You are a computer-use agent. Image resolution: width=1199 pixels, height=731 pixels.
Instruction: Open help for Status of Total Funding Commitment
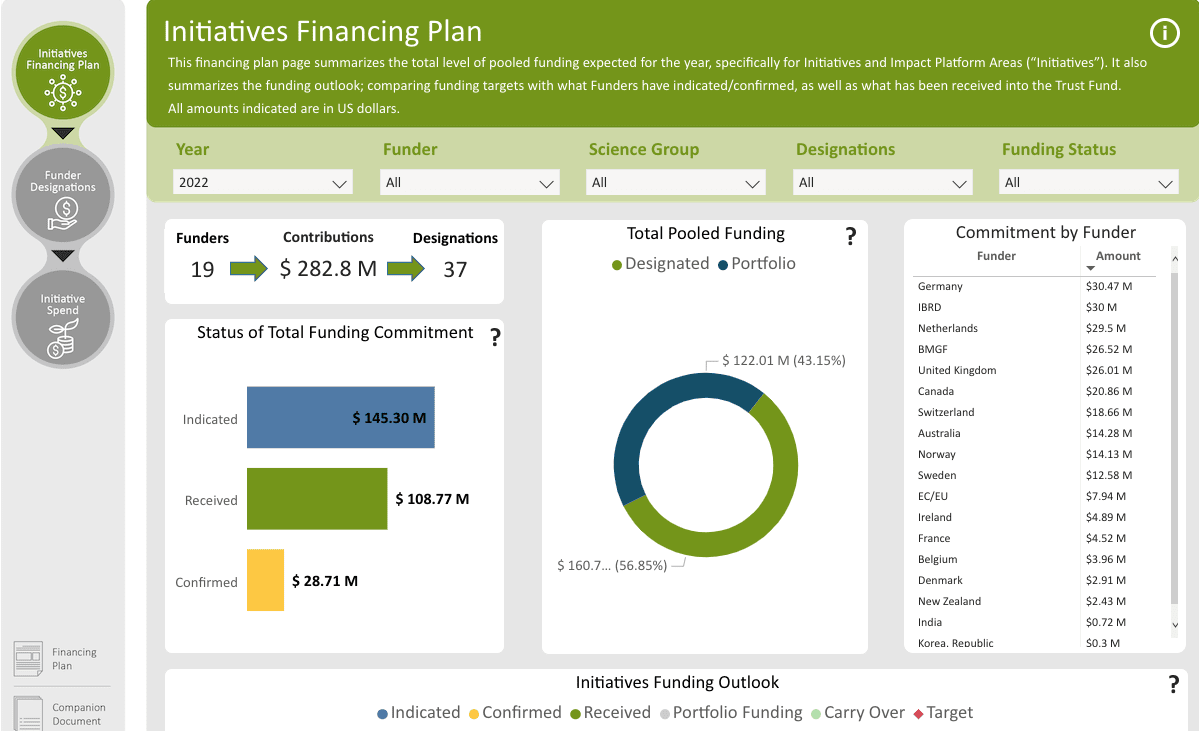click(x=494, y=338)
